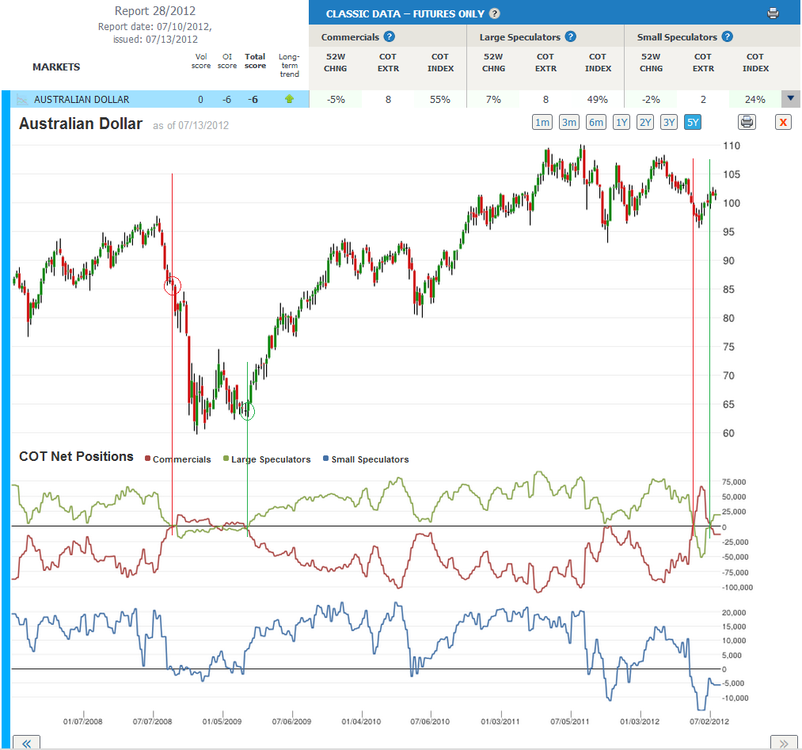Viewport: 802px width, 750px height.
Task: Click the COT Net Positions heading
Action: (x=76, y=456)
